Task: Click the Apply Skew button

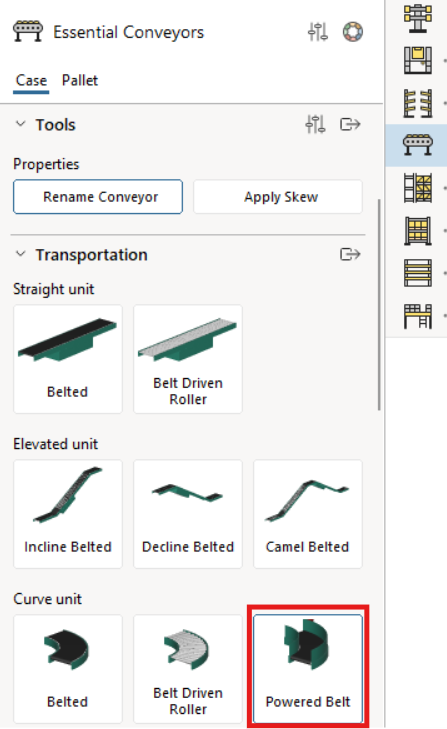Action: (278, 197)
